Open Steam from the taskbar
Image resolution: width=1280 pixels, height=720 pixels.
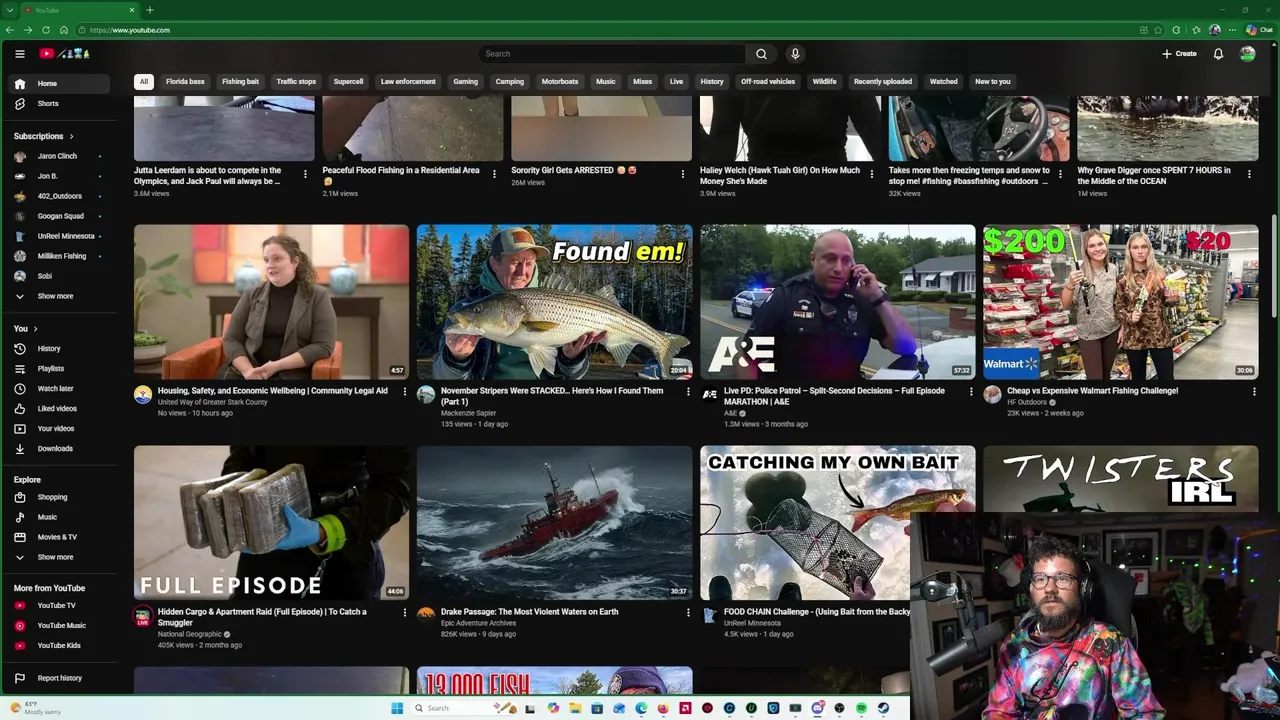point(883,708)
